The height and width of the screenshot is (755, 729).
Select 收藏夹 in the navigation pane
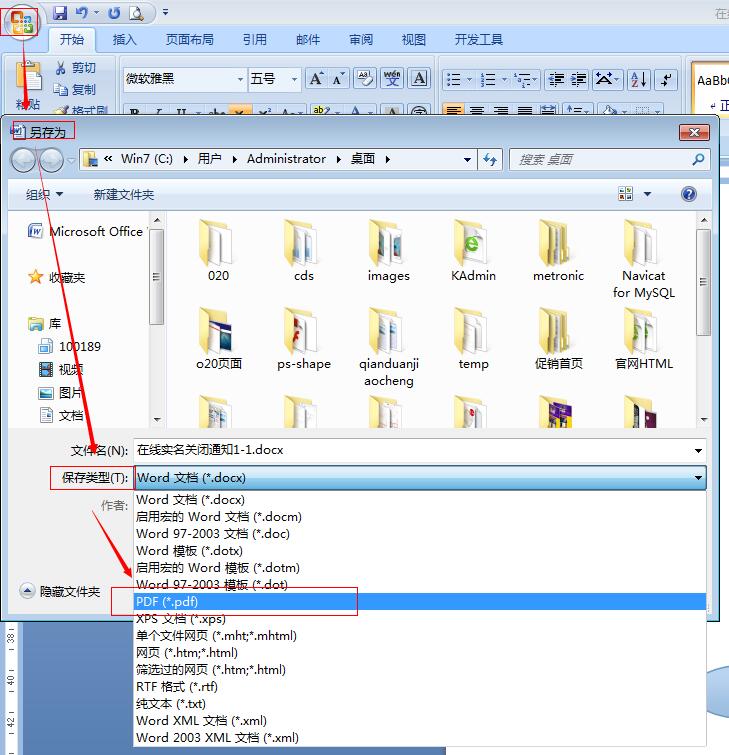coord(57,277)
